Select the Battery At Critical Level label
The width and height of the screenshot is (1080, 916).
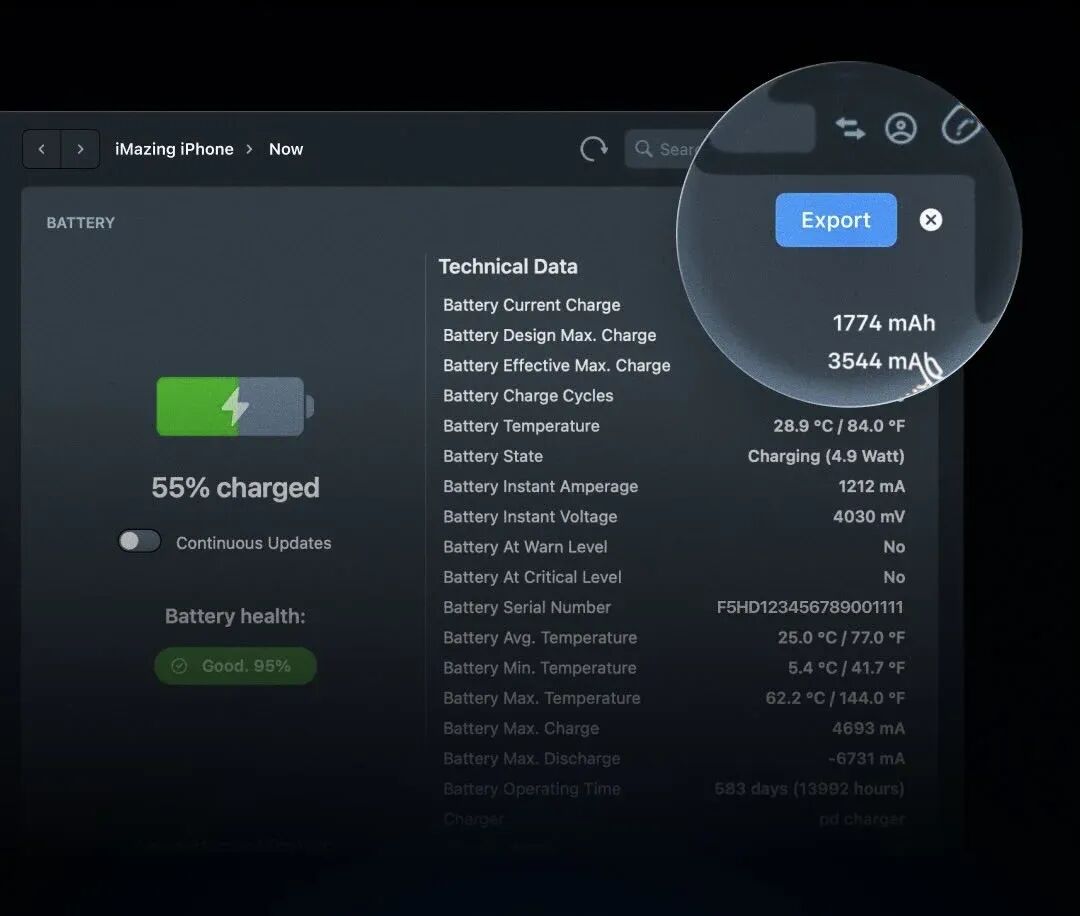click(532, 577)
